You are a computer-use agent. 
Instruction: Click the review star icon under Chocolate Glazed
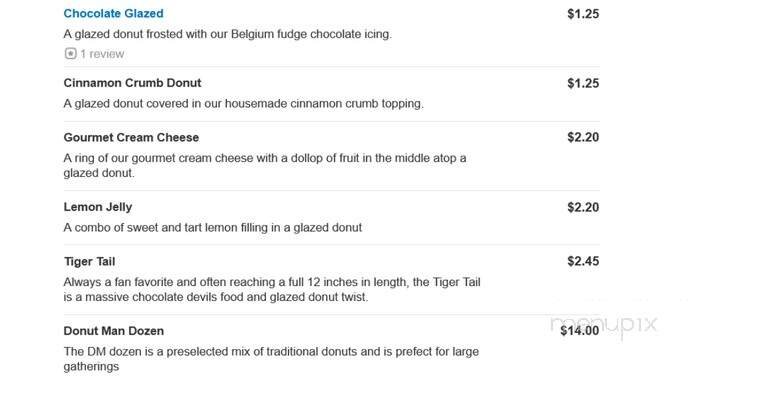click(70, 54)
